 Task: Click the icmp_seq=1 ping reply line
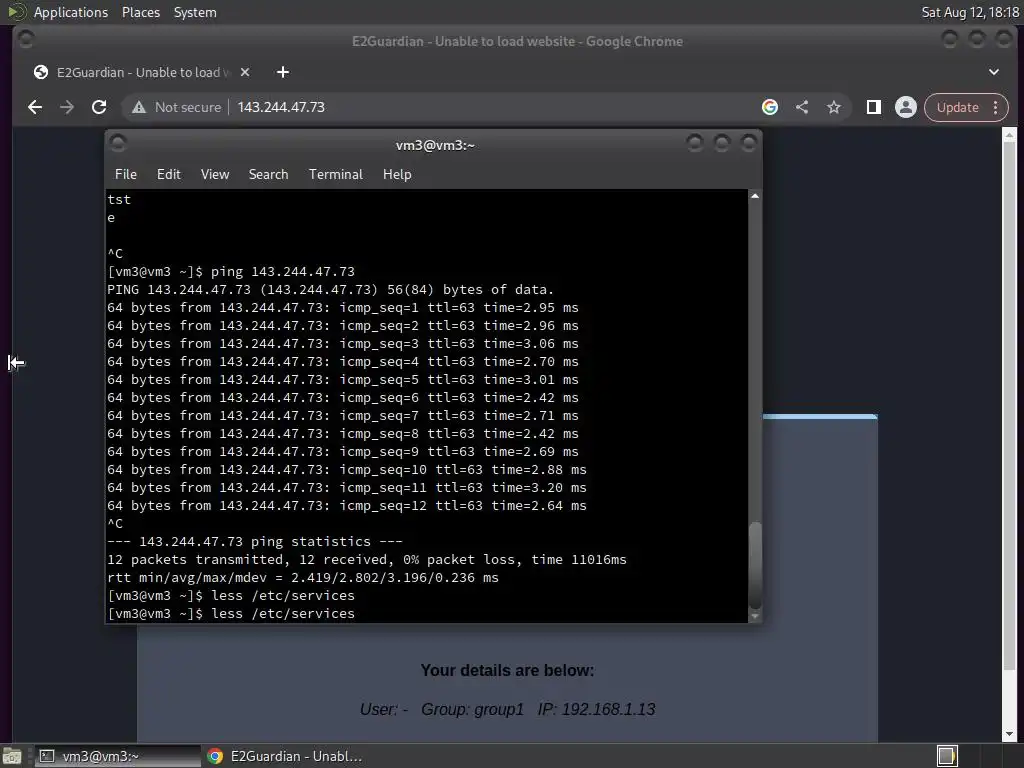[343, 308]
